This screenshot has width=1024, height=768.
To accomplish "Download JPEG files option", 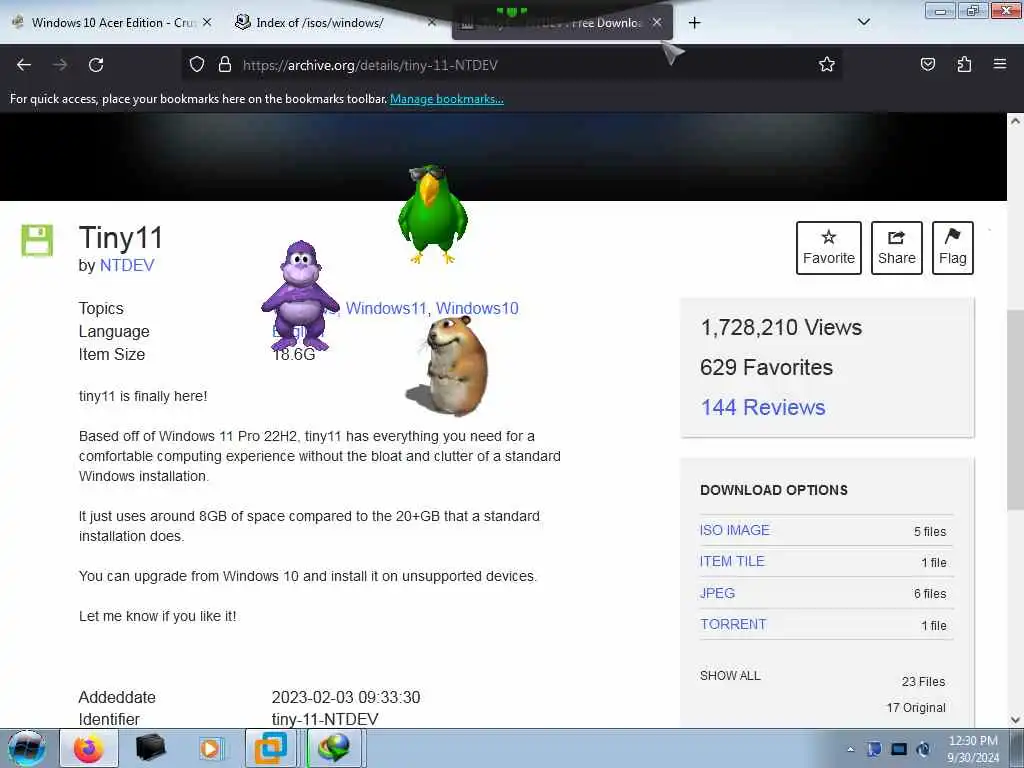I will point(717,593).
